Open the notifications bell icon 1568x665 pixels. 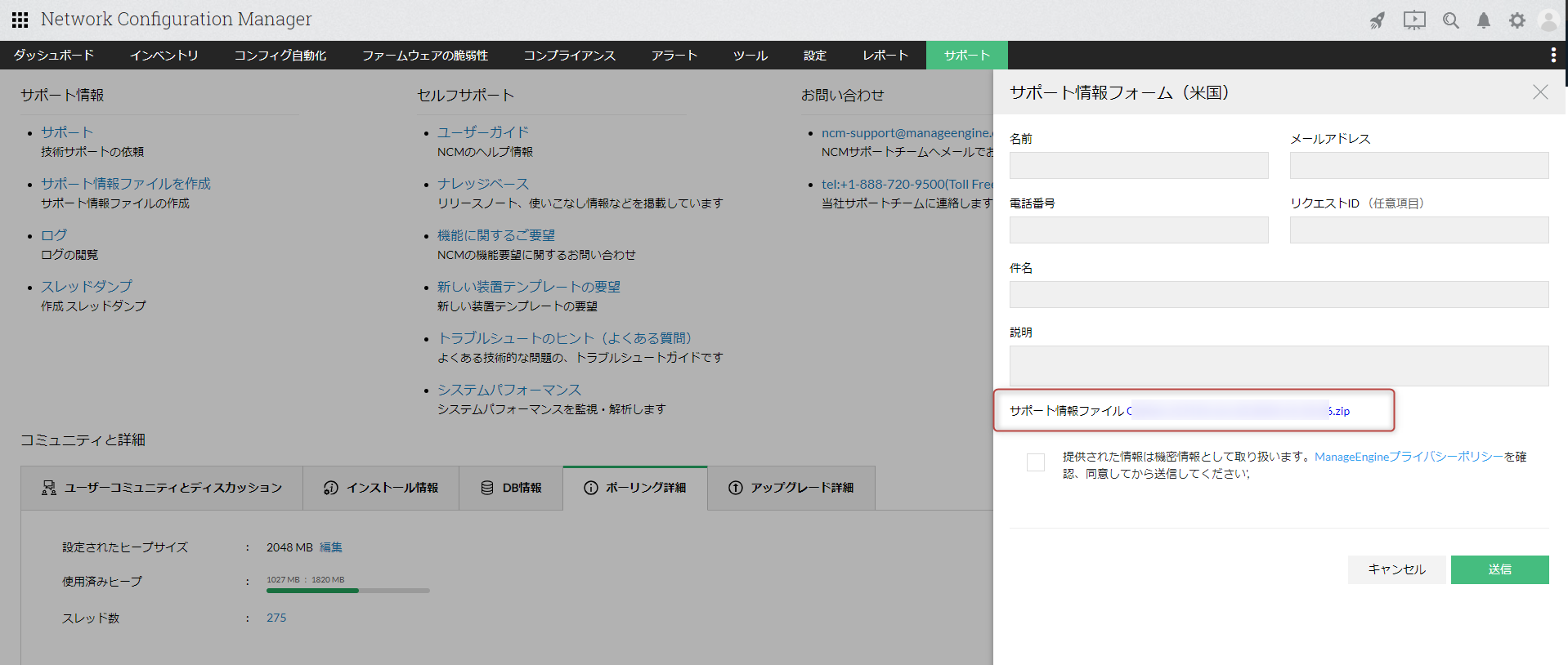tap(1484, 20)
